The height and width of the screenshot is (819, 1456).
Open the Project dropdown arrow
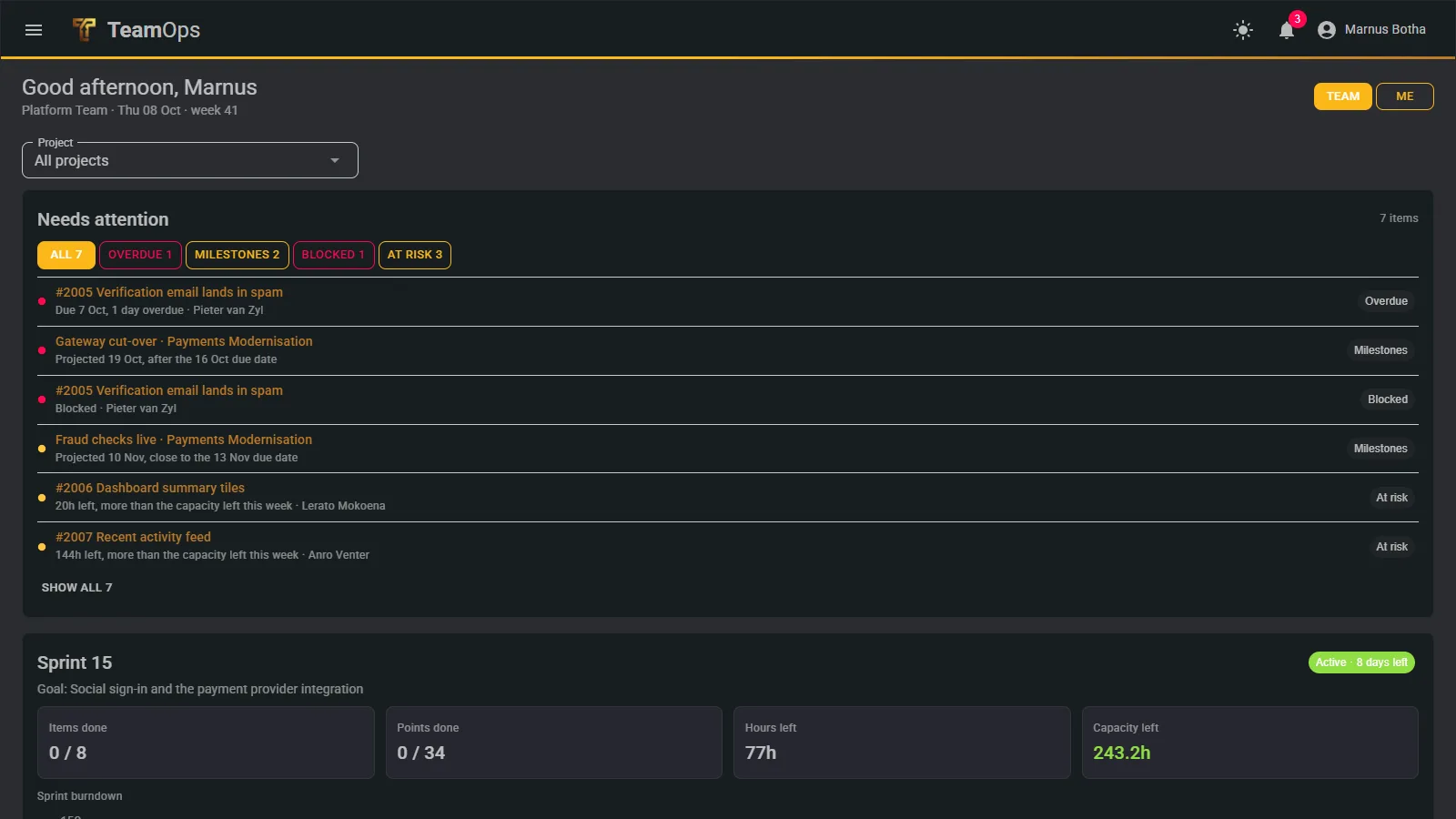pyautogui.click(x=335, y=161)
